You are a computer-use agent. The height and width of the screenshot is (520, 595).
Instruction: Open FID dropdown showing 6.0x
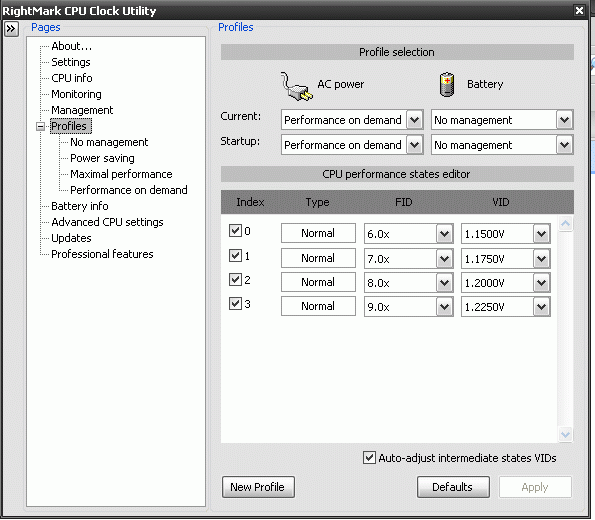tap(444, 233)
